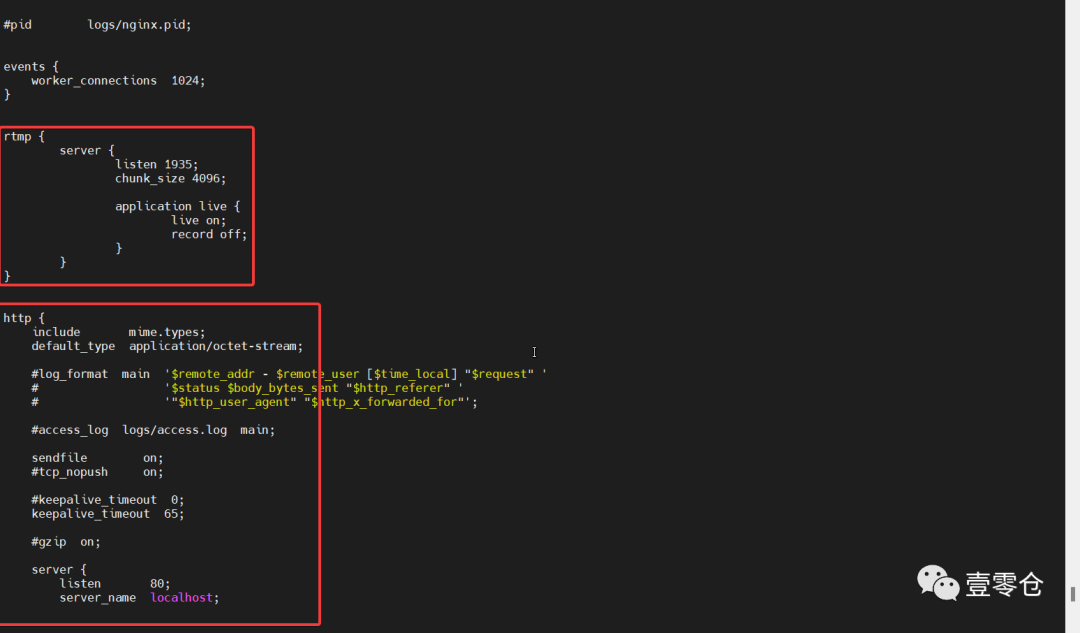Place cursor on "keepalive_timeout 65;" line
1080x633 pixels.
click(x=107, y=514)
